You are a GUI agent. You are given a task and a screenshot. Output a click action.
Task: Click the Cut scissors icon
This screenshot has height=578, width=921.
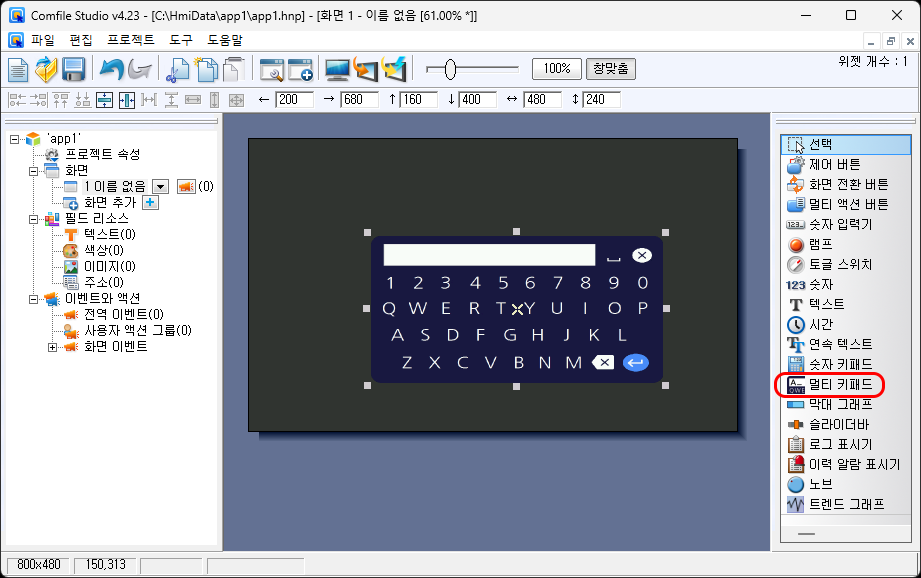(178, 69)
